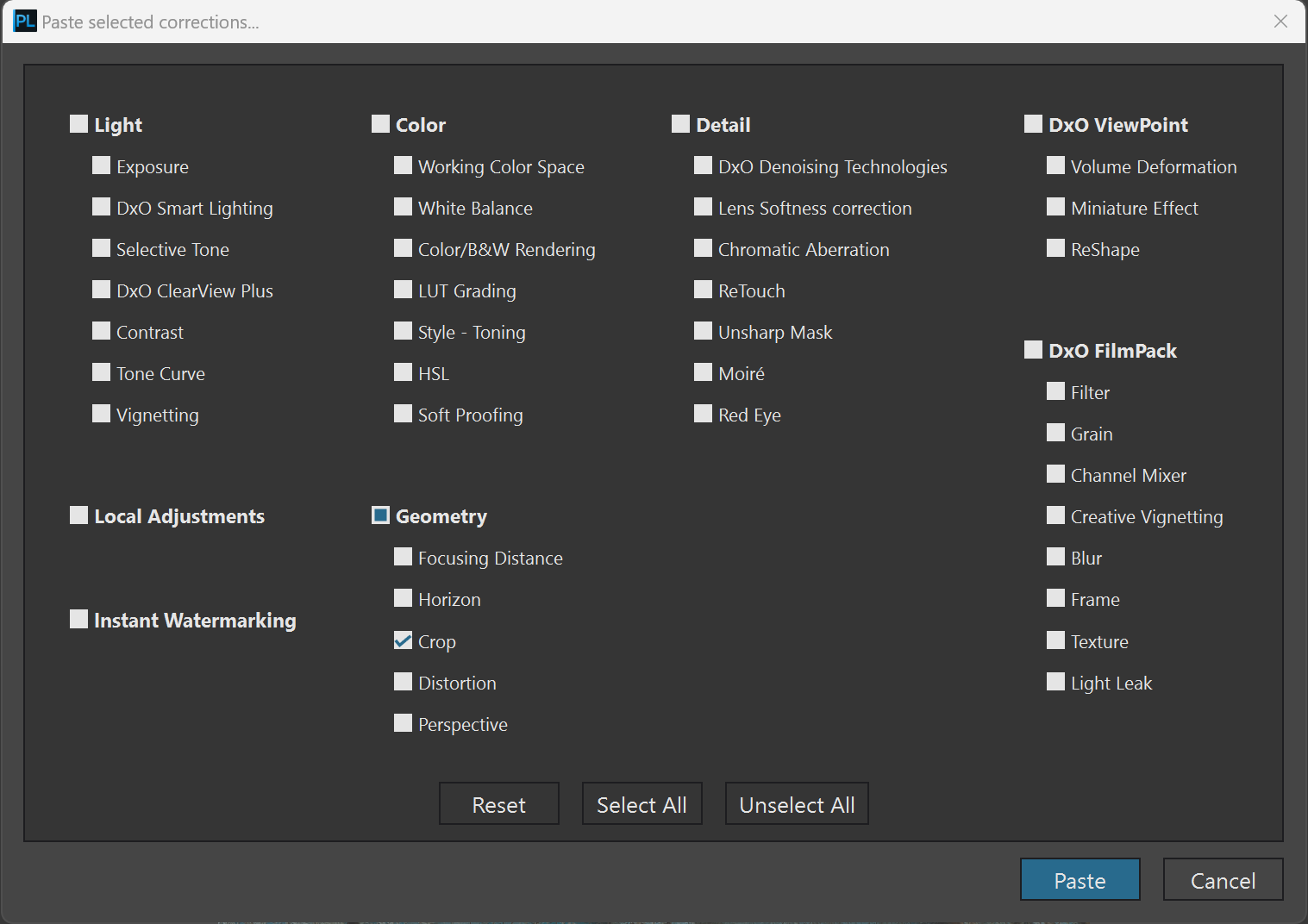Check the ReShape option

coord(1055,248)
